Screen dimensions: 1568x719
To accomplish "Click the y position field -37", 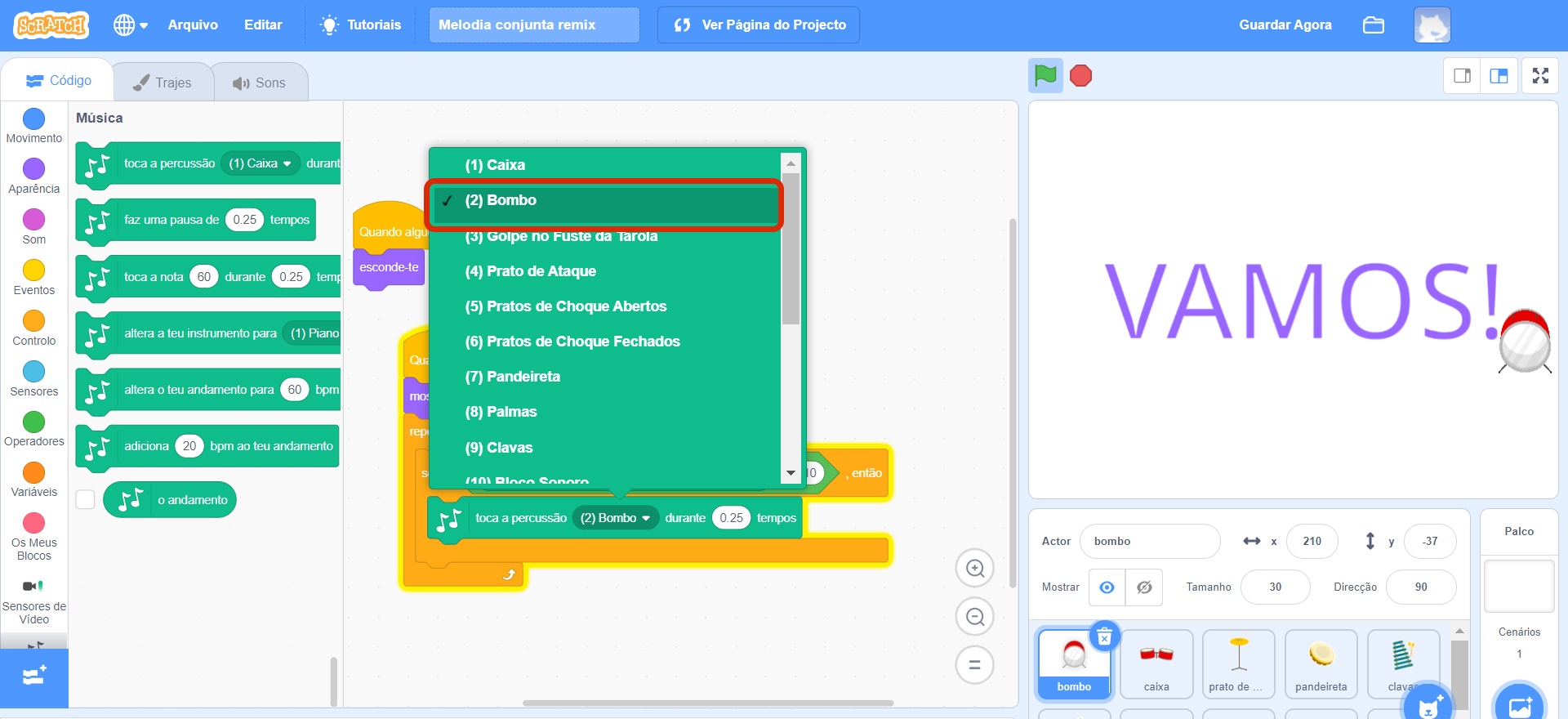I will [1430, 541].
